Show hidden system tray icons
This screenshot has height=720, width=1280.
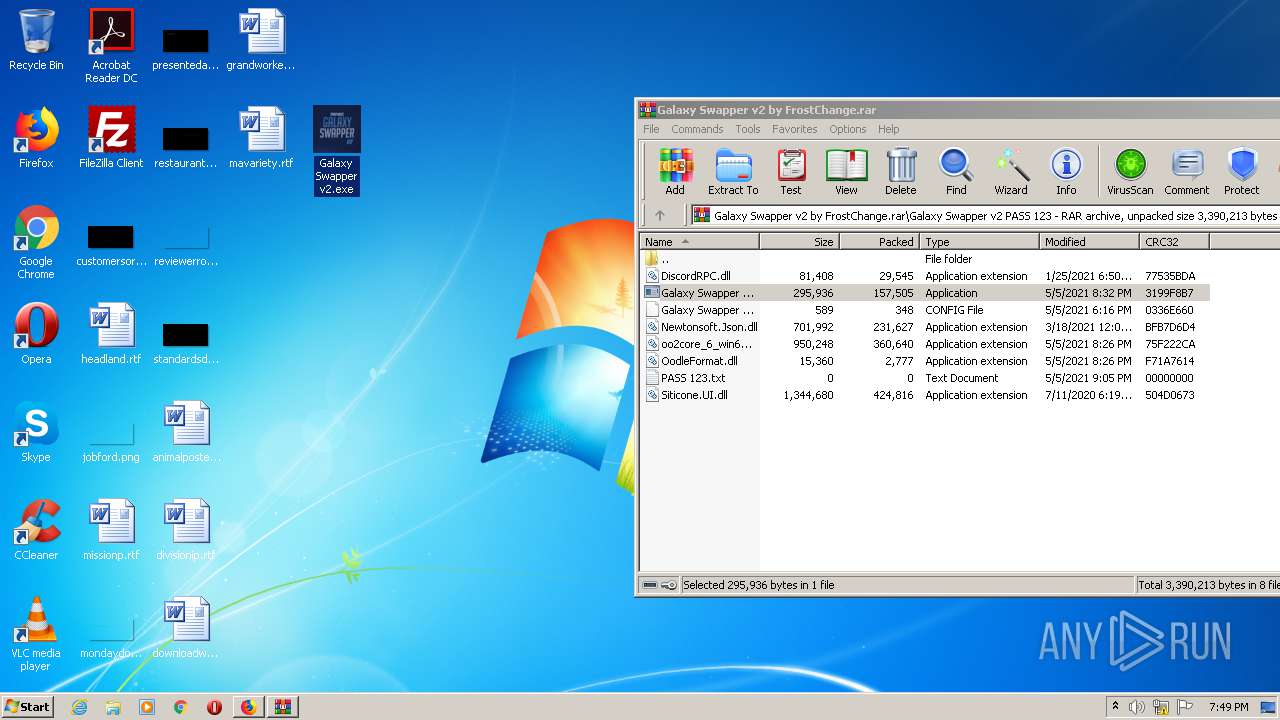pos(1115,707)
